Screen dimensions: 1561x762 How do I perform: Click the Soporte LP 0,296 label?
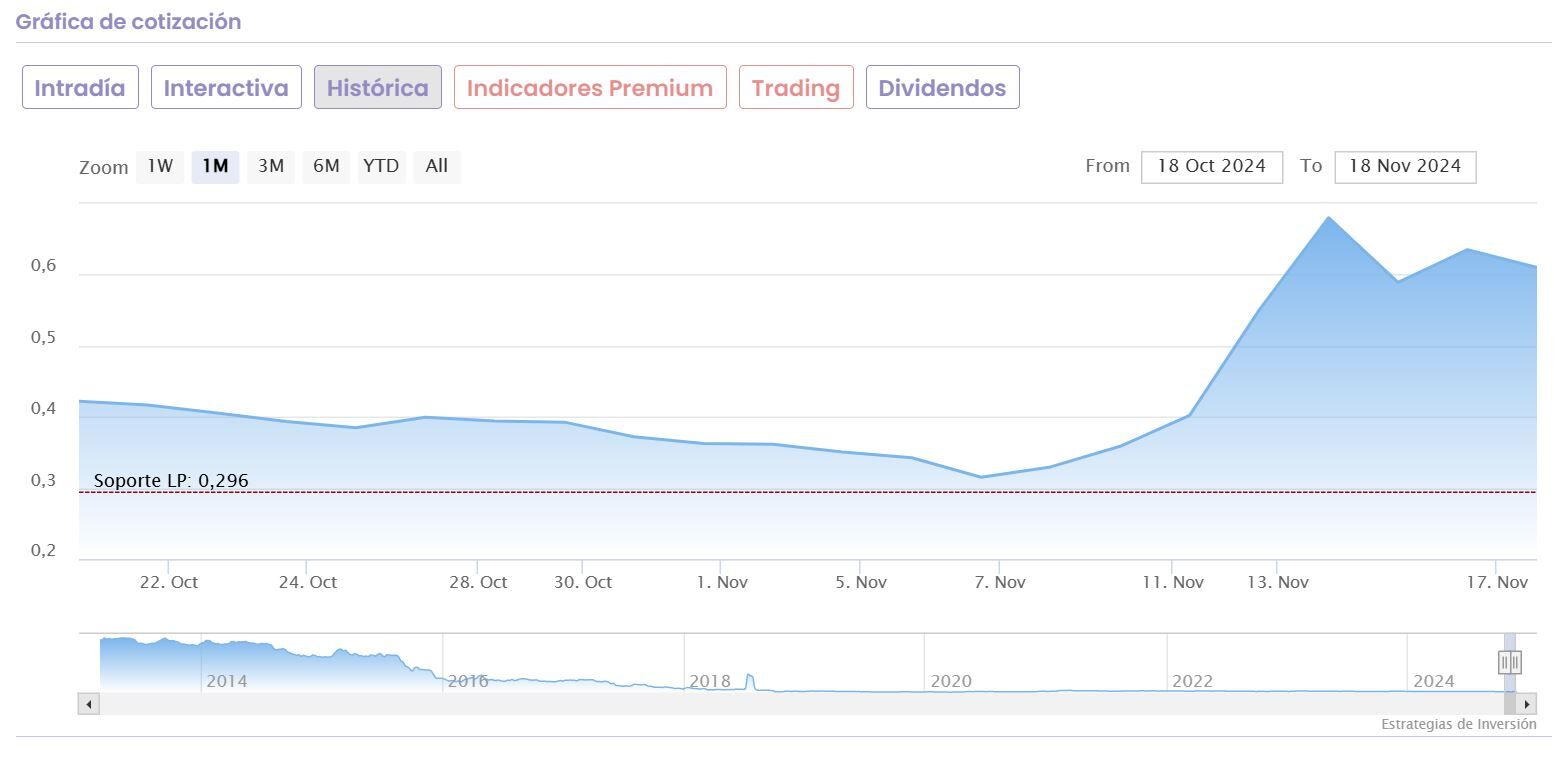[x=171, y=481]
